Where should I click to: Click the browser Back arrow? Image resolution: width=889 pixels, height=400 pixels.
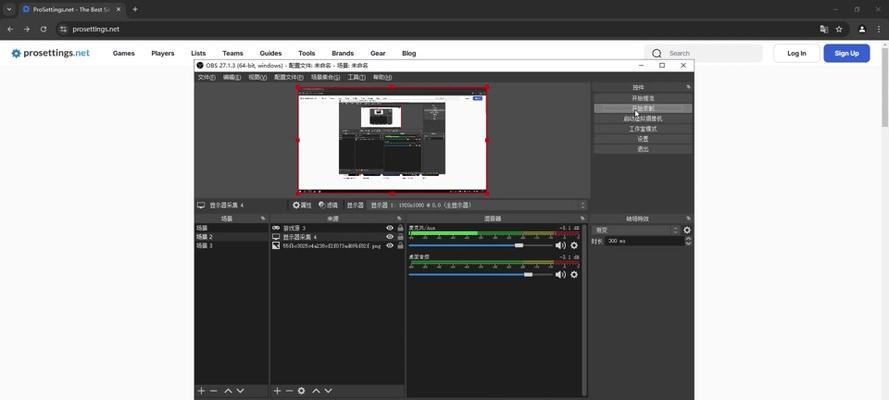coord(10,29)
